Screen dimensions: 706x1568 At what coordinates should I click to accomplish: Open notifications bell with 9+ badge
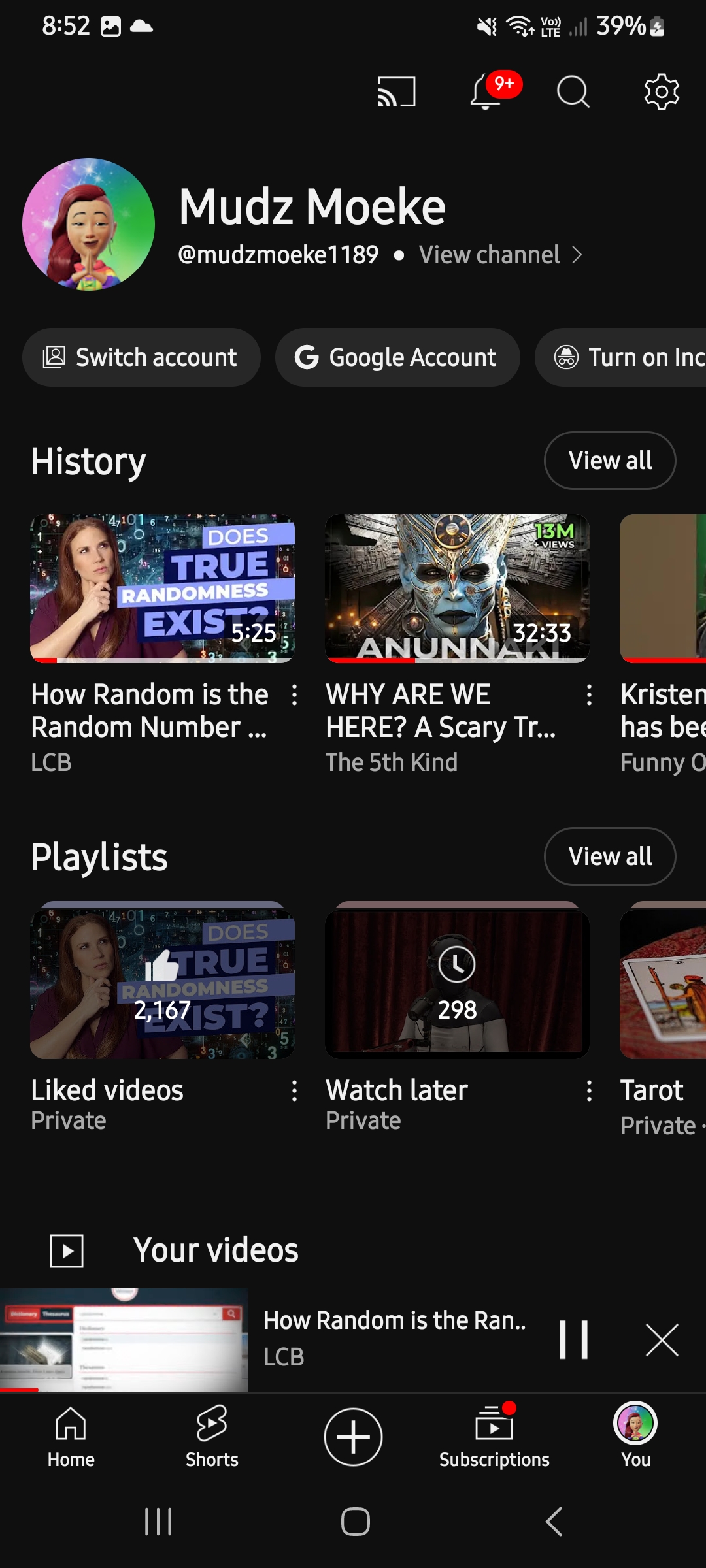[x=494, y=90]
